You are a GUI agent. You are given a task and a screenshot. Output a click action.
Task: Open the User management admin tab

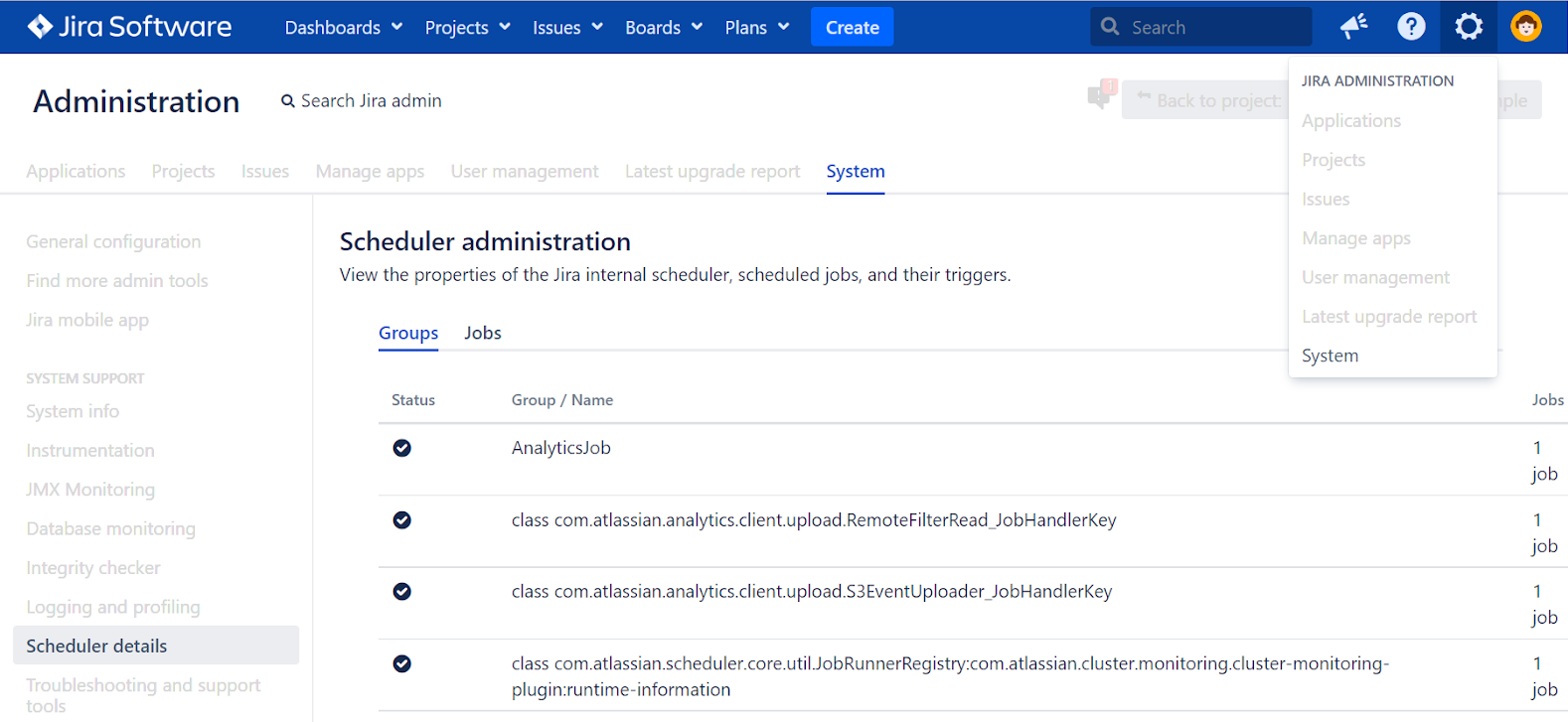coord(525,171)
